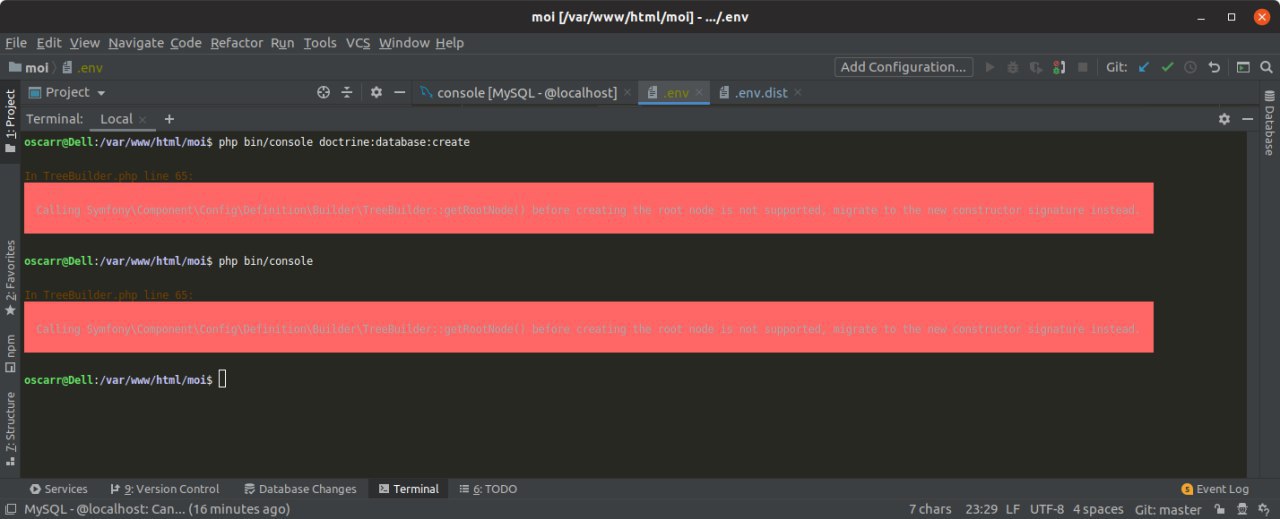Open the File menu
1280x519 pixels.
16,43
